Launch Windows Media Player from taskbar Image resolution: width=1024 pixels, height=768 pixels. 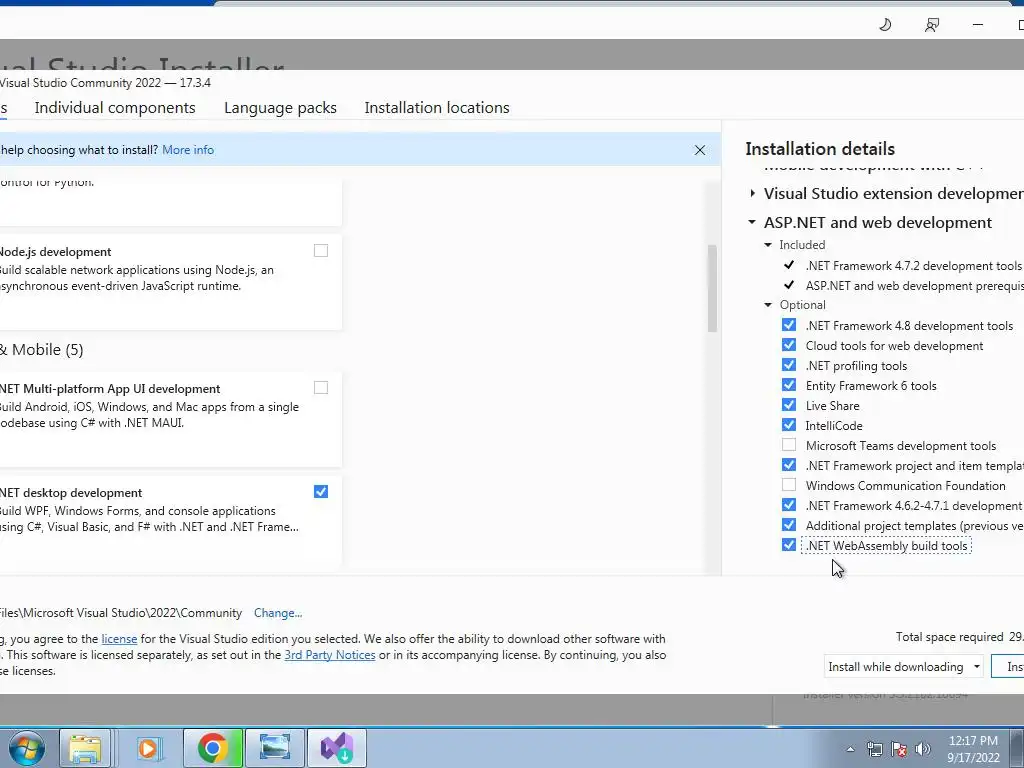tap(150, 748)
